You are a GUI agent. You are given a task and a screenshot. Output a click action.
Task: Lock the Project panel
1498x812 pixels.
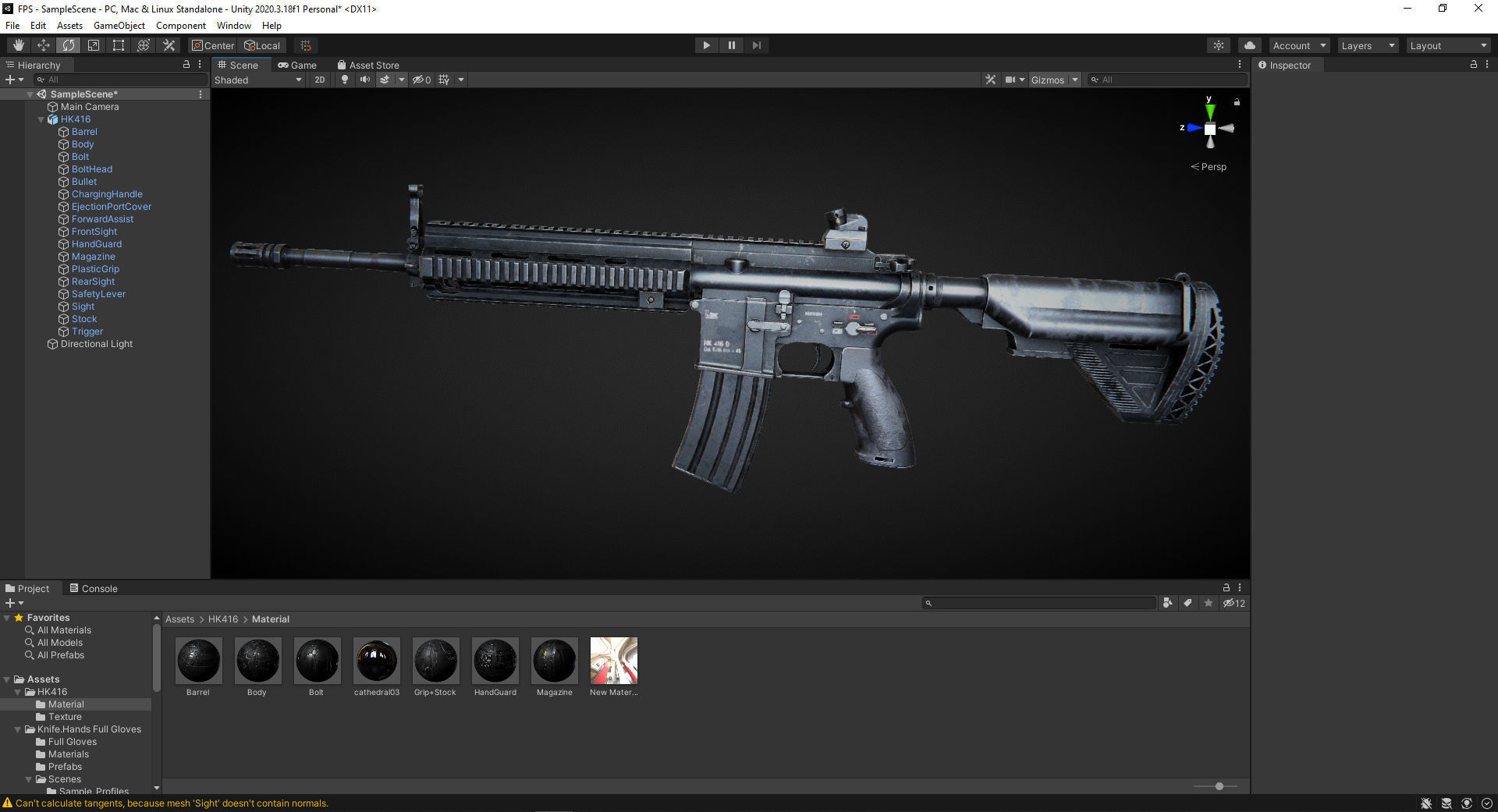click(1226, 587)
